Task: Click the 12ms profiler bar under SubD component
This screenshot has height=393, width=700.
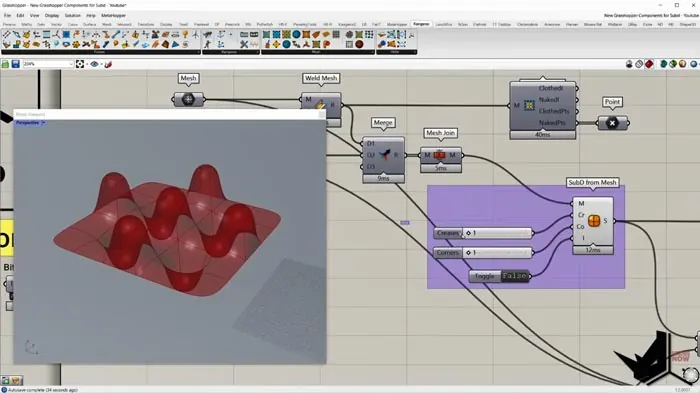Action: click(x=593, y=251)
